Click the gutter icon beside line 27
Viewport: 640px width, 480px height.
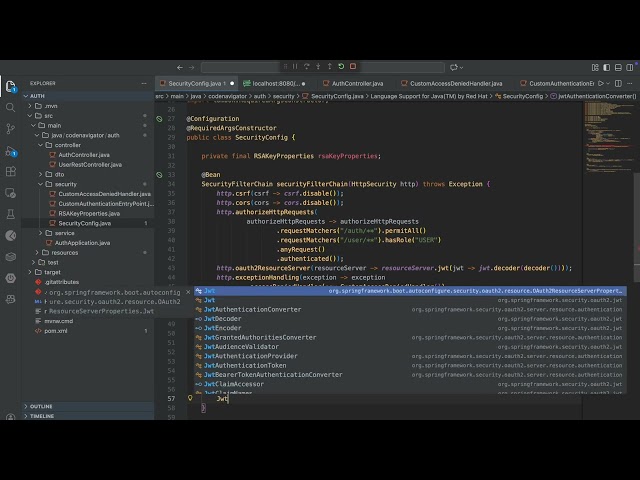[159, 119]
